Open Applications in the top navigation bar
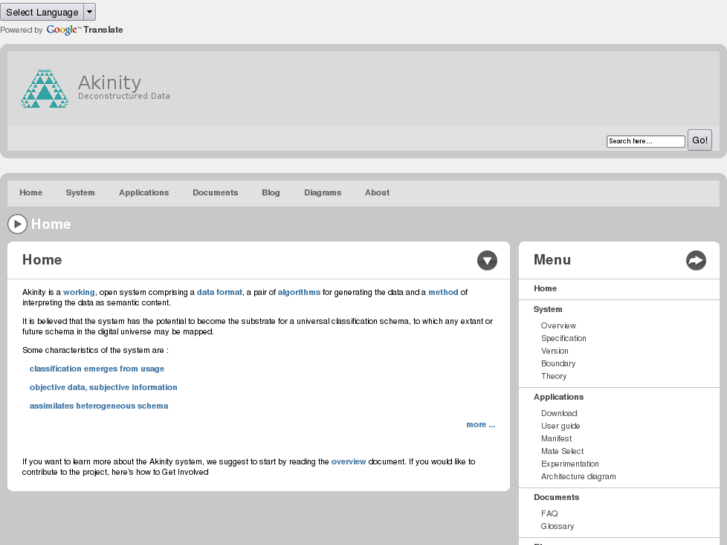 click(144, 192)
